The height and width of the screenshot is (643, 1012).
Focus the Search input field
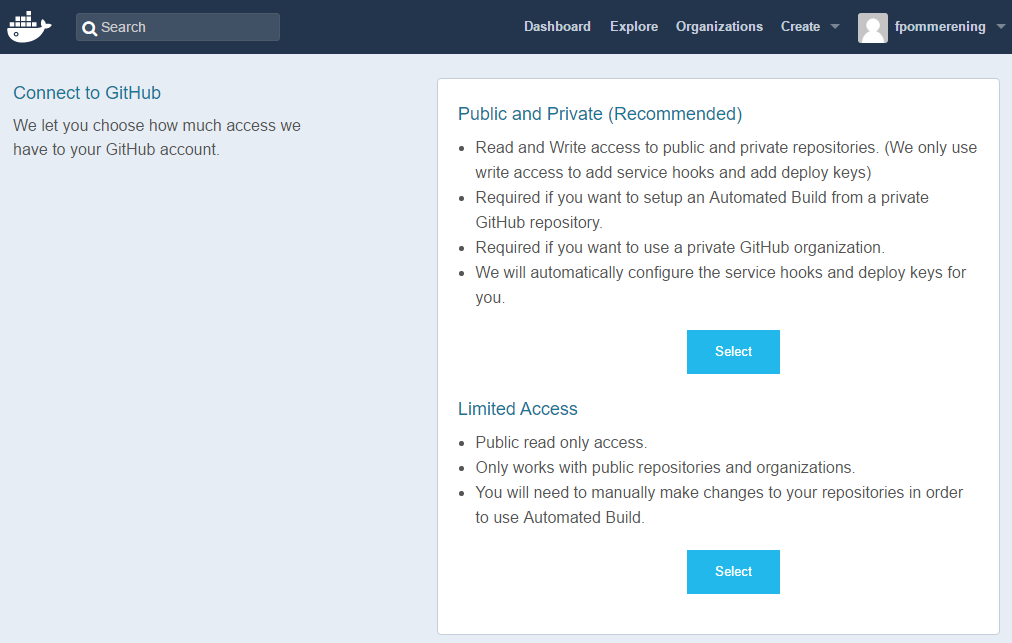[x=177, y=27]
